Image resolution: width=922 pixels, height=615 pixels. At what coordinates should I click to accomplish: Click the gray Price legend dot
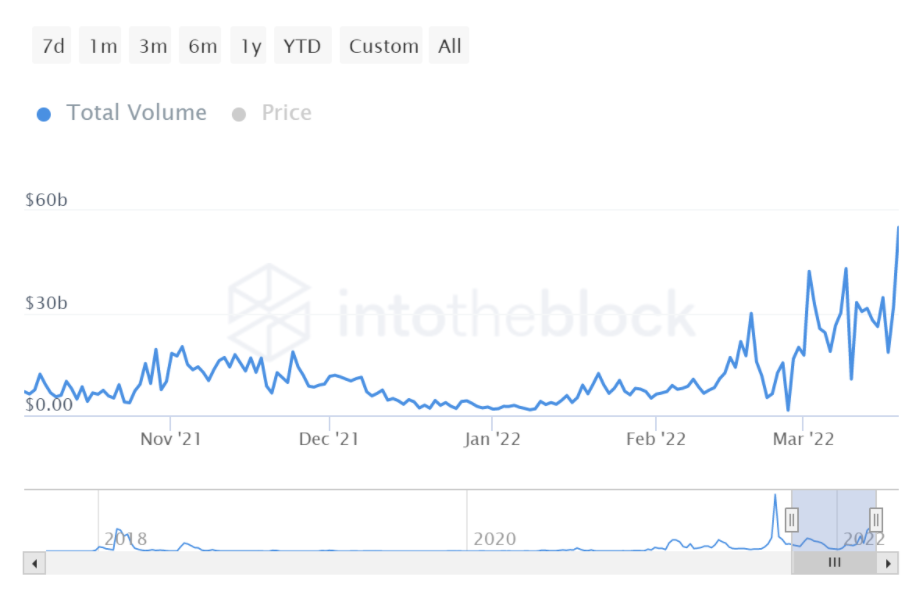click(x=239, y=114)
